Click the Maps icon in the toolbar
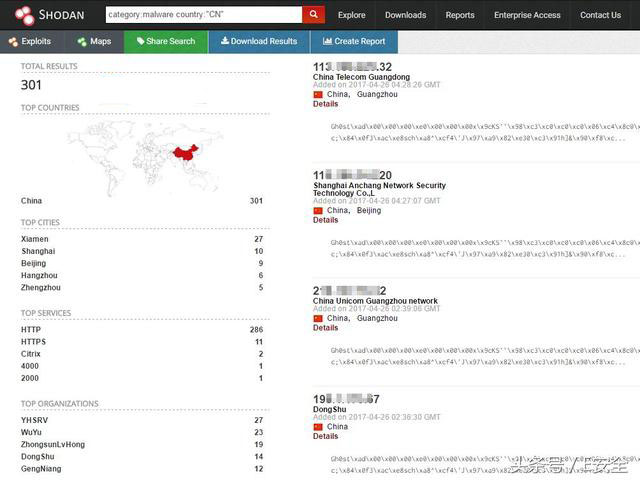Image resolution: width=640 pixels, height=481 pixels. [82, 42]
